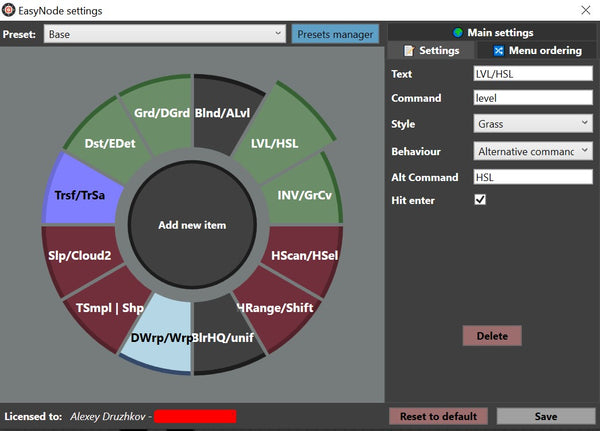Toggle the Hit enter checkbox

[480, 200]
